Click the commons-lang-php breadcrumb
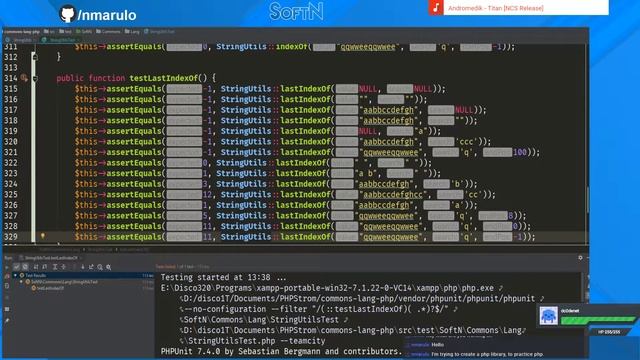 pyautogui.click(x=22, y=31)
